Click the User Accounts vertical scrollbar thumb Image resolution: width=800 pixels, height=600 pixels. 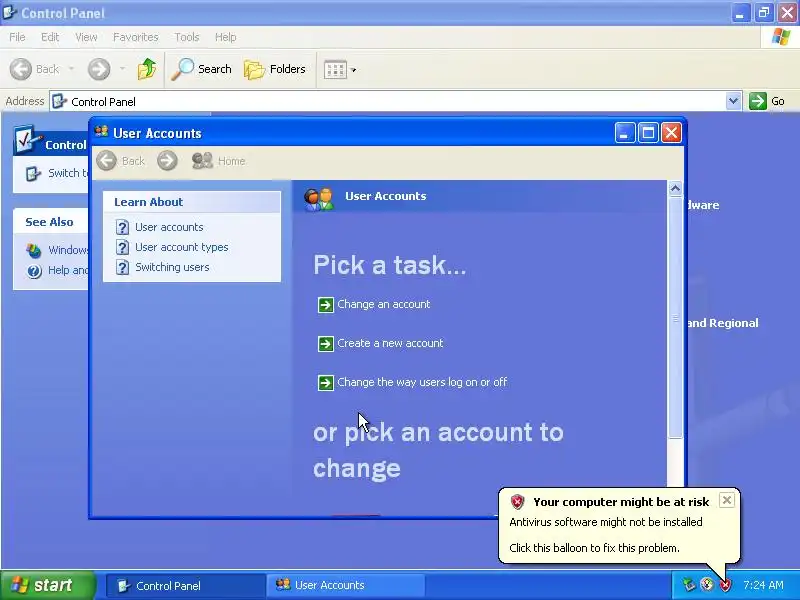pos(675,317)
